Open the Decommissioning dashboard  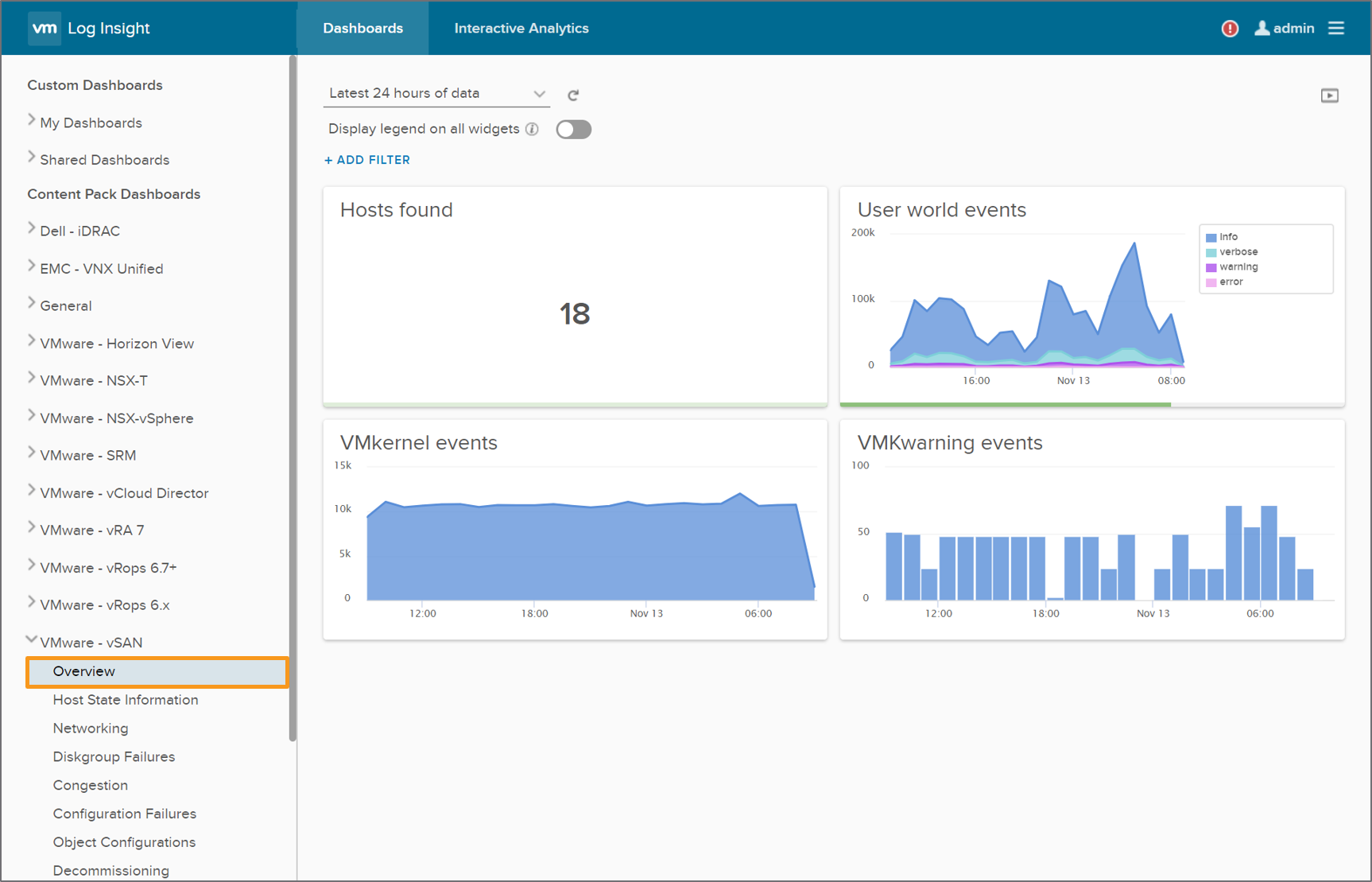point(111,871)
